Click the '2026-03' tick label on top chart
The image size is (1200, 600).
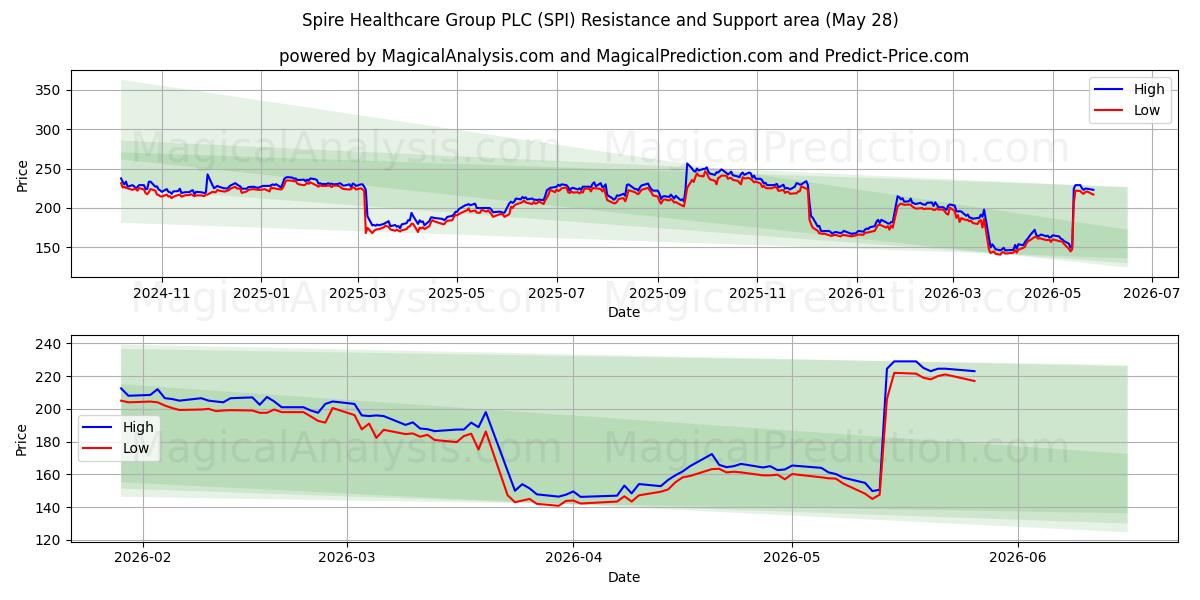coord(953,294)
